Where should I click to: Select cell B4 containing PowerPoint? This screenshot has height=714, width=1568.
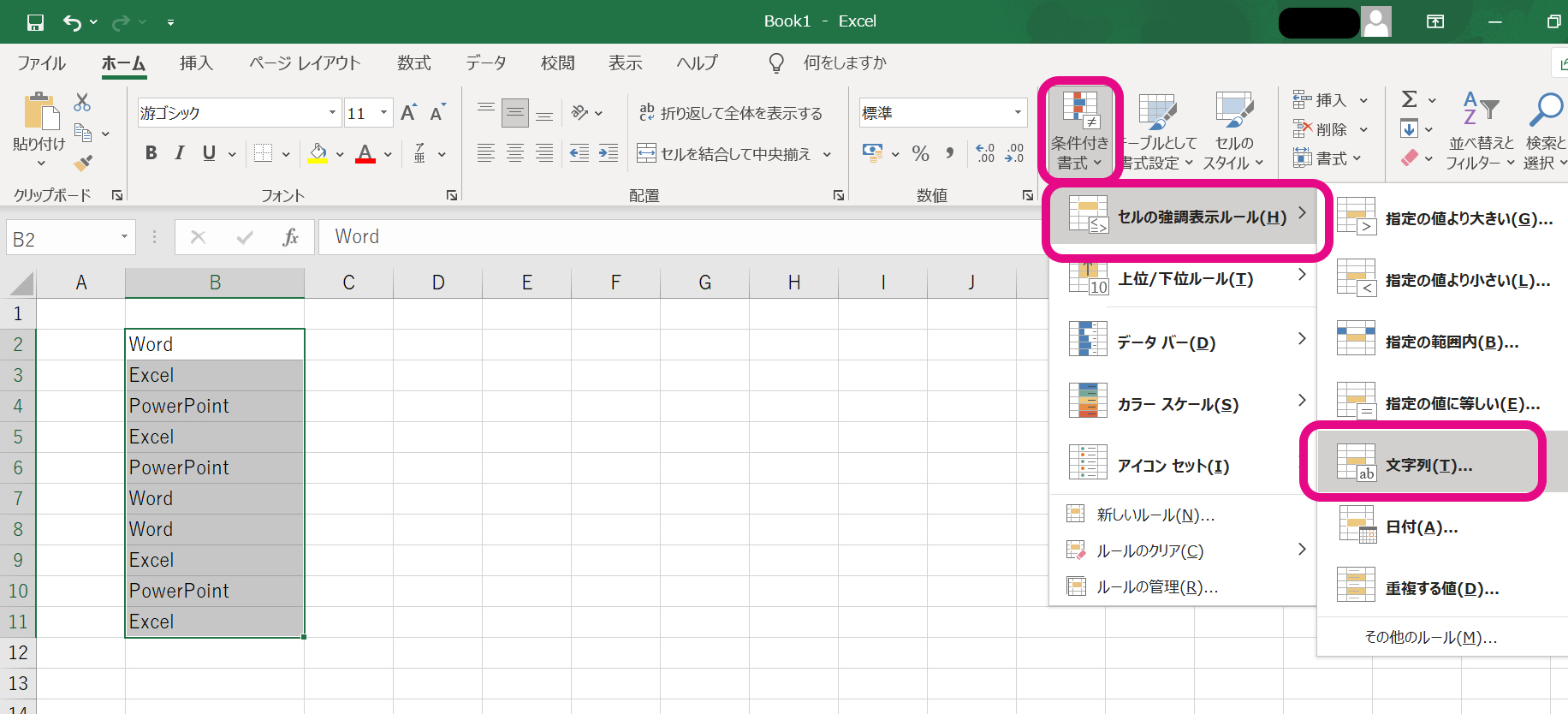pos(215,406)
